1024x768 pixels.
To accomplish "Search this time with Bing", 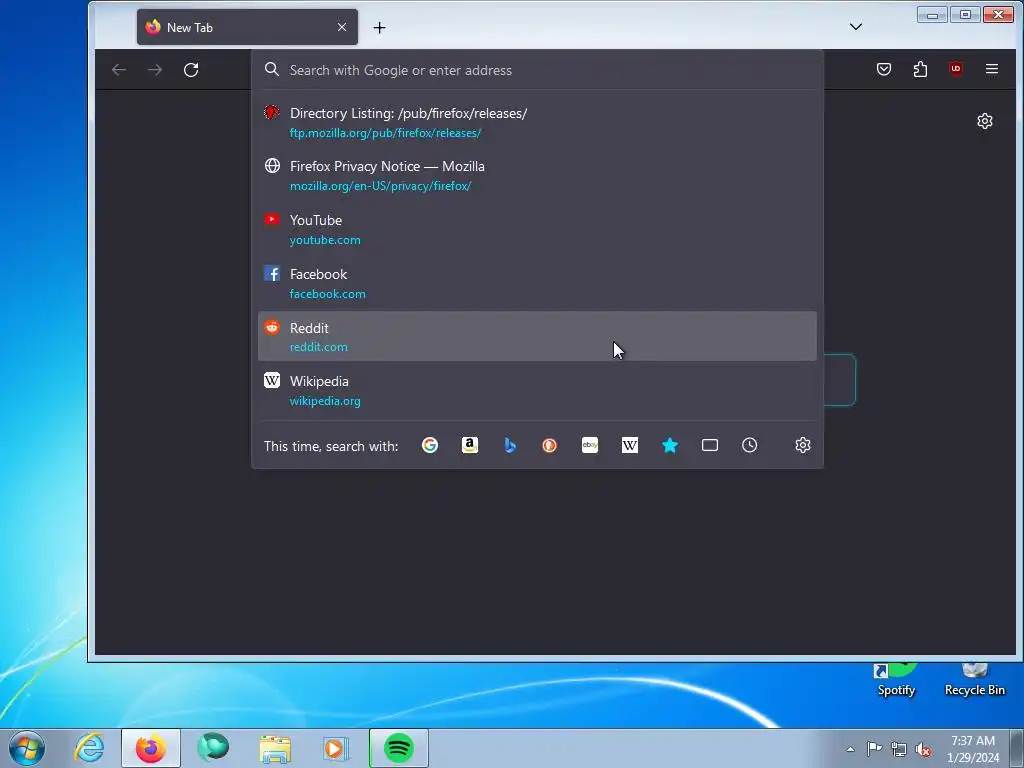I will [x=510, y=445].
